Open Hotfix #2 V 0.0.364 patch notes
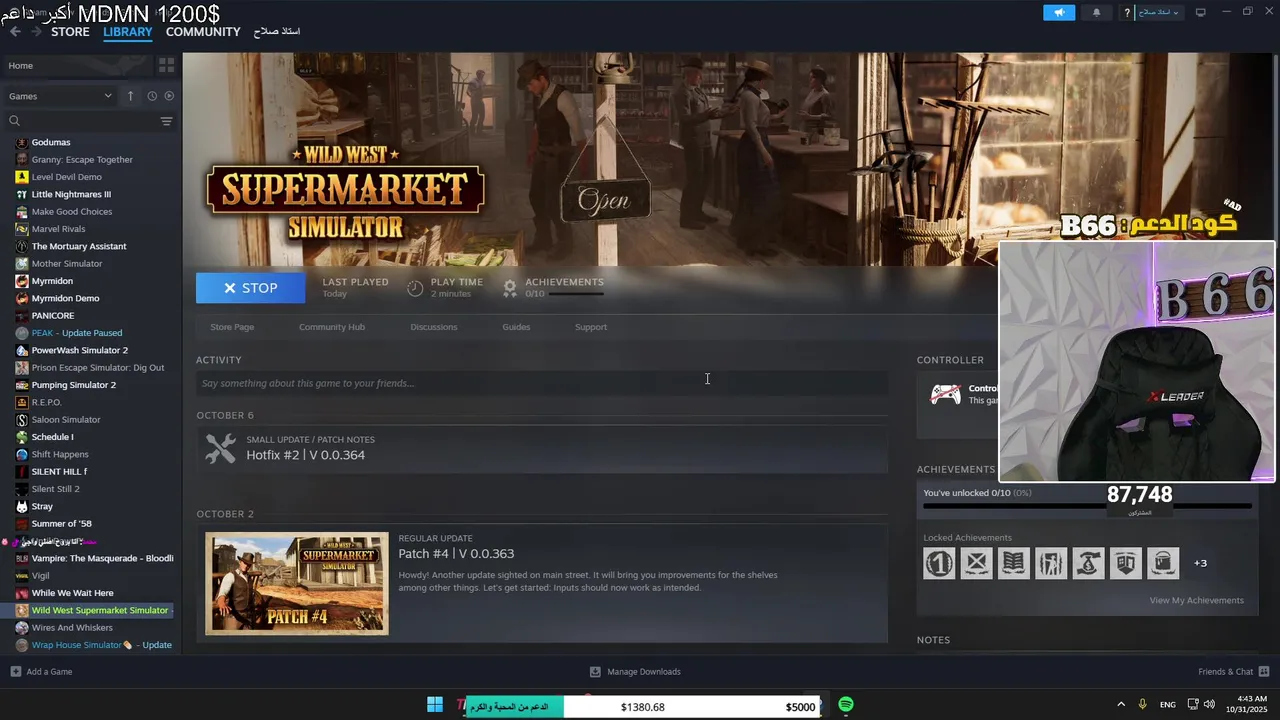Screen dimensions: 1280x720 [305, 455]
